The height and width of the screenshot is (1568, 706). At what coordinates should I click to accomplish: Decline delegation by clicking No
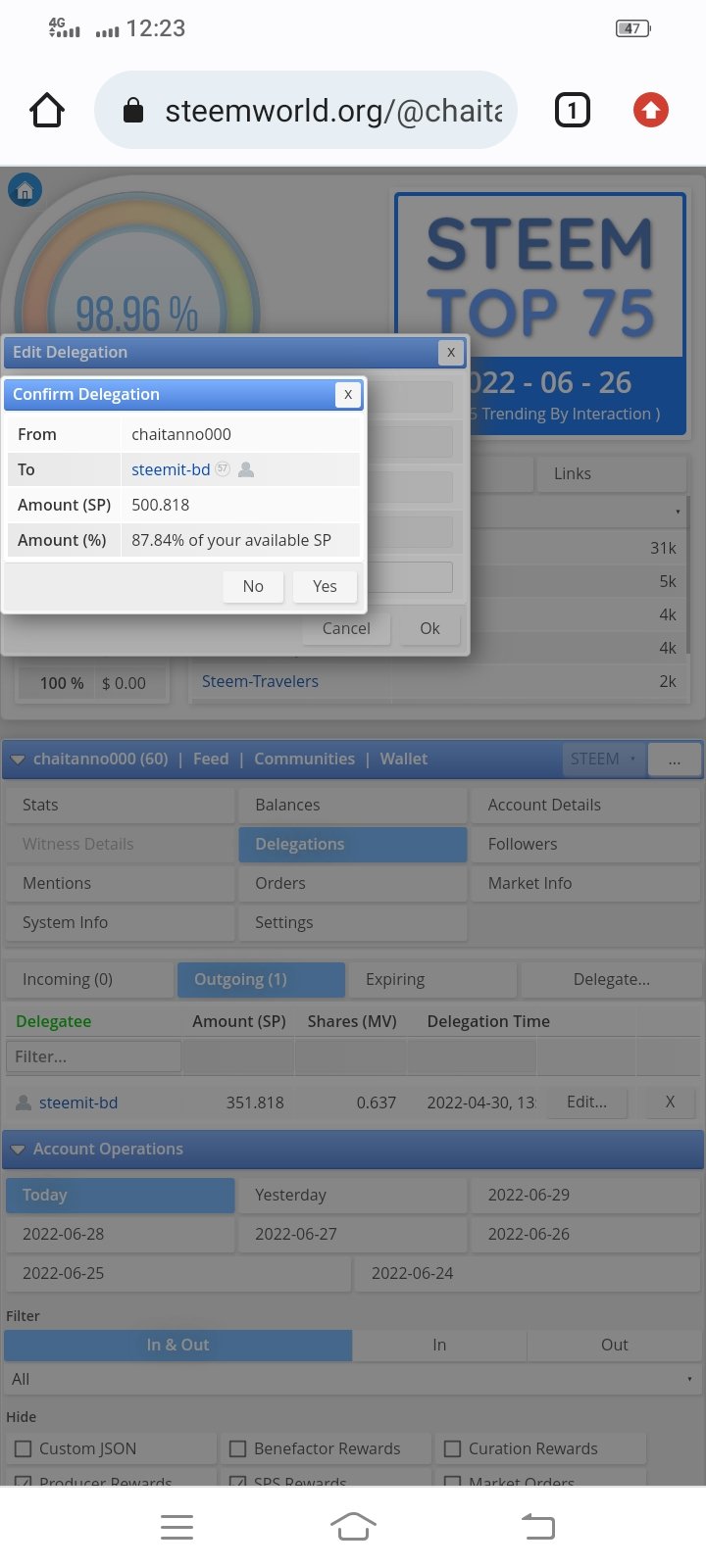coord(253,586)
